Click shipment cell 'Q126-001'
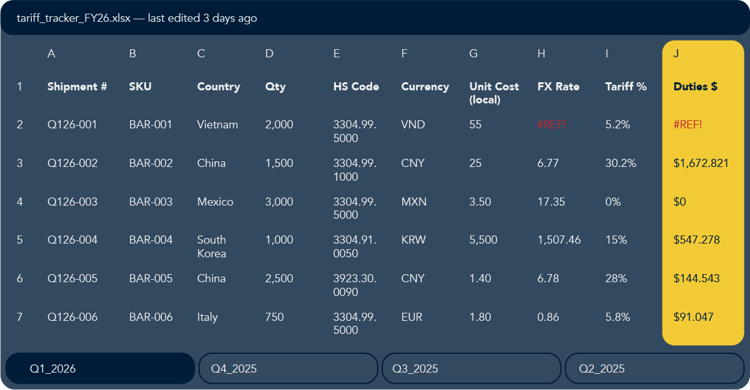 tap(72, 124)
